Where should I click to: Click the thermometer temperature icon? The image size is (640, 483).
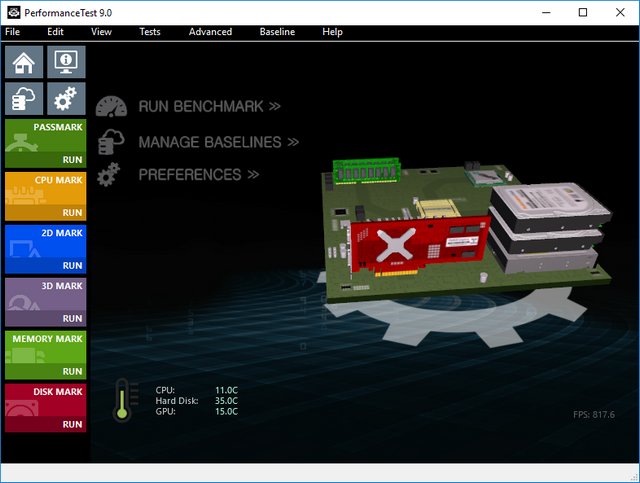pos(123,398)
